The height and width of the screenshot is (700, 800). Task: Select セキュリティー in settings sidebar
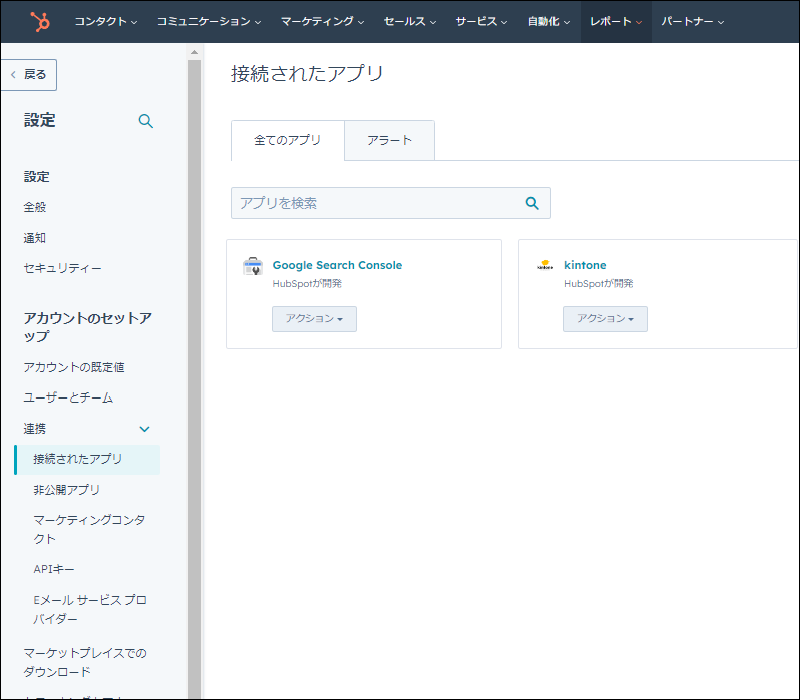[62, 268]
